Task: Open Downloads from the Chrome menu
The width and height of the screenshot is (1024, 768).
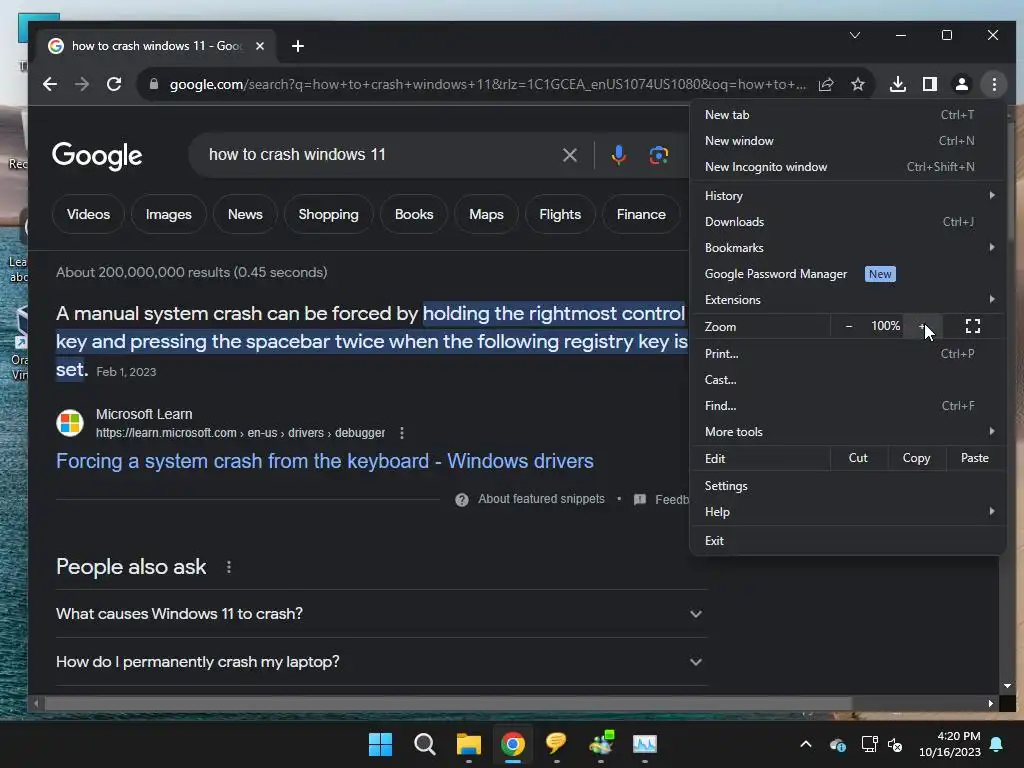Action: point(848,221)
